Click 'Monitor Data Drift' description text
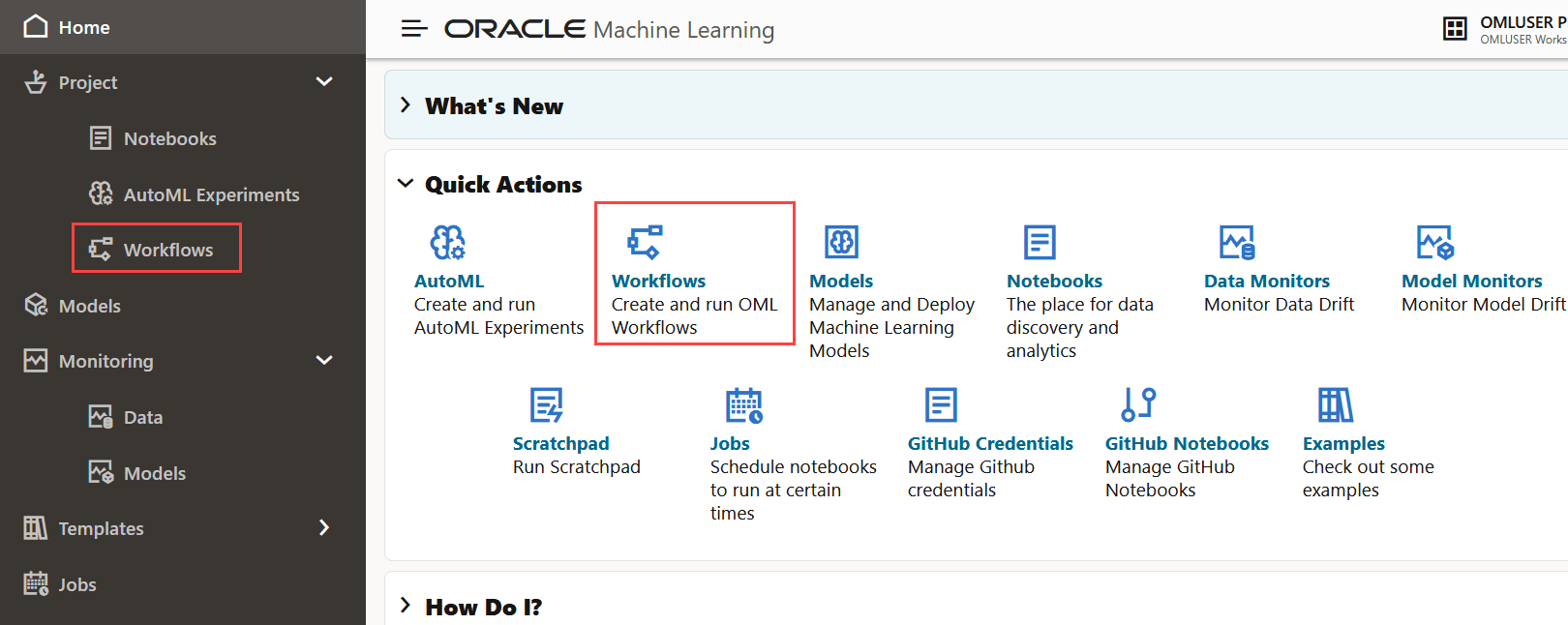 pyautogui.click(x=1280, y=305)
